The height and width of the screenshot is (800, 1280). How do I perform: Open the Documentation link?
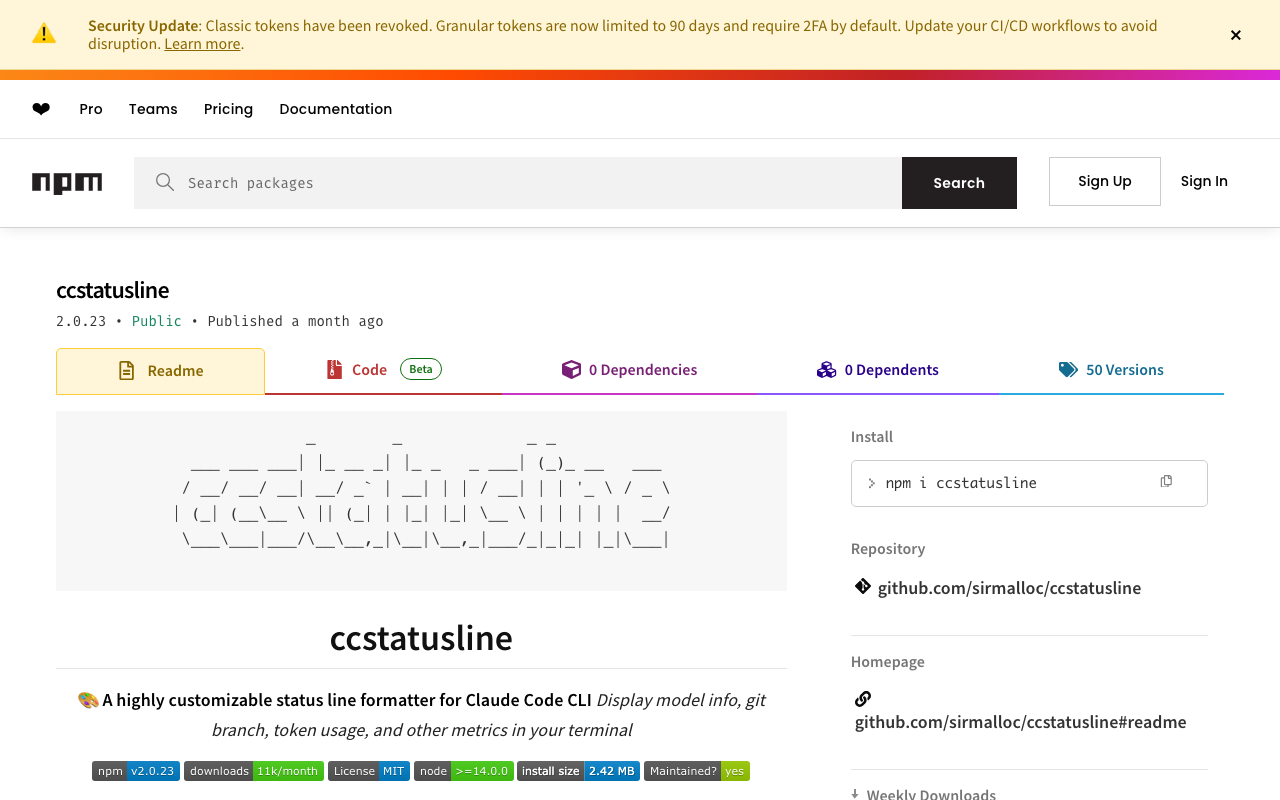(x=336, y=109)
